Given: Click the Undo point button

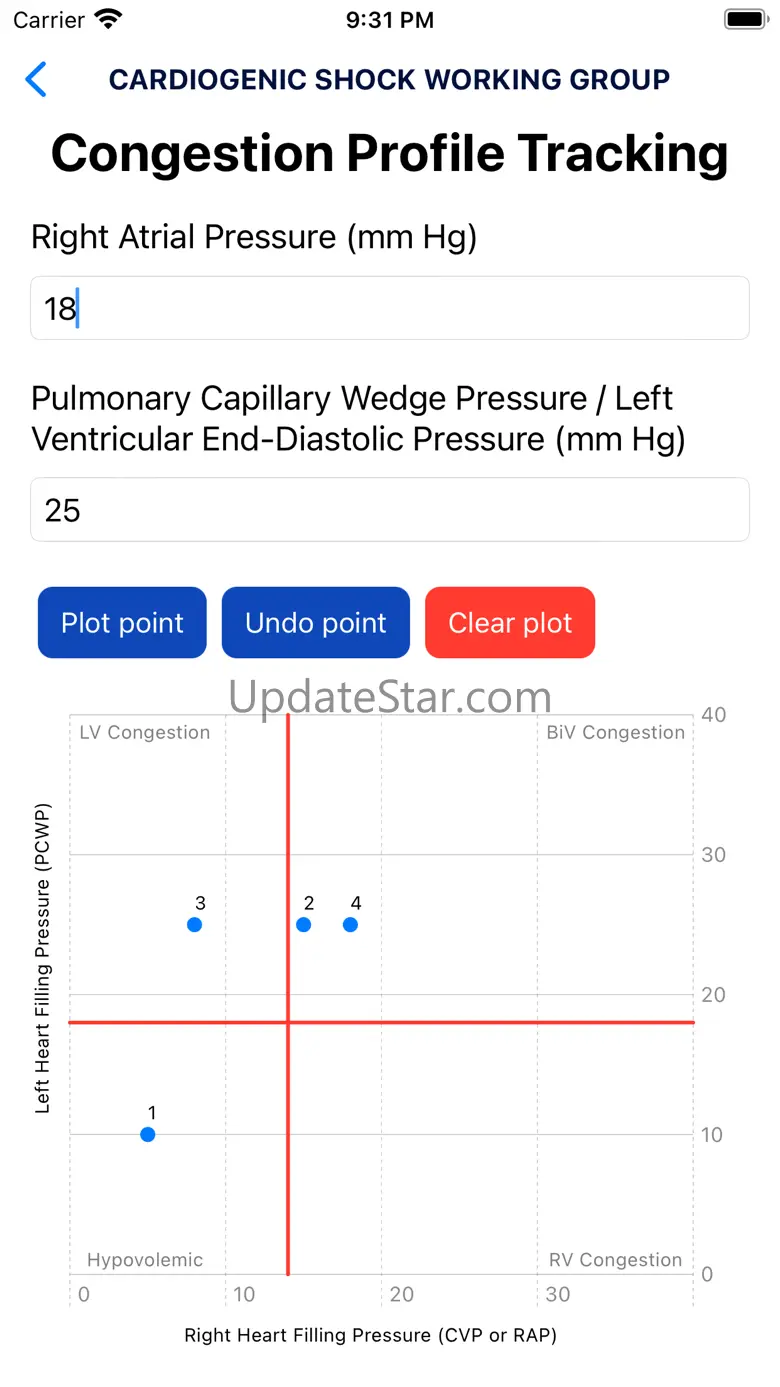Looking at the screenshot, I should point(316,623).
